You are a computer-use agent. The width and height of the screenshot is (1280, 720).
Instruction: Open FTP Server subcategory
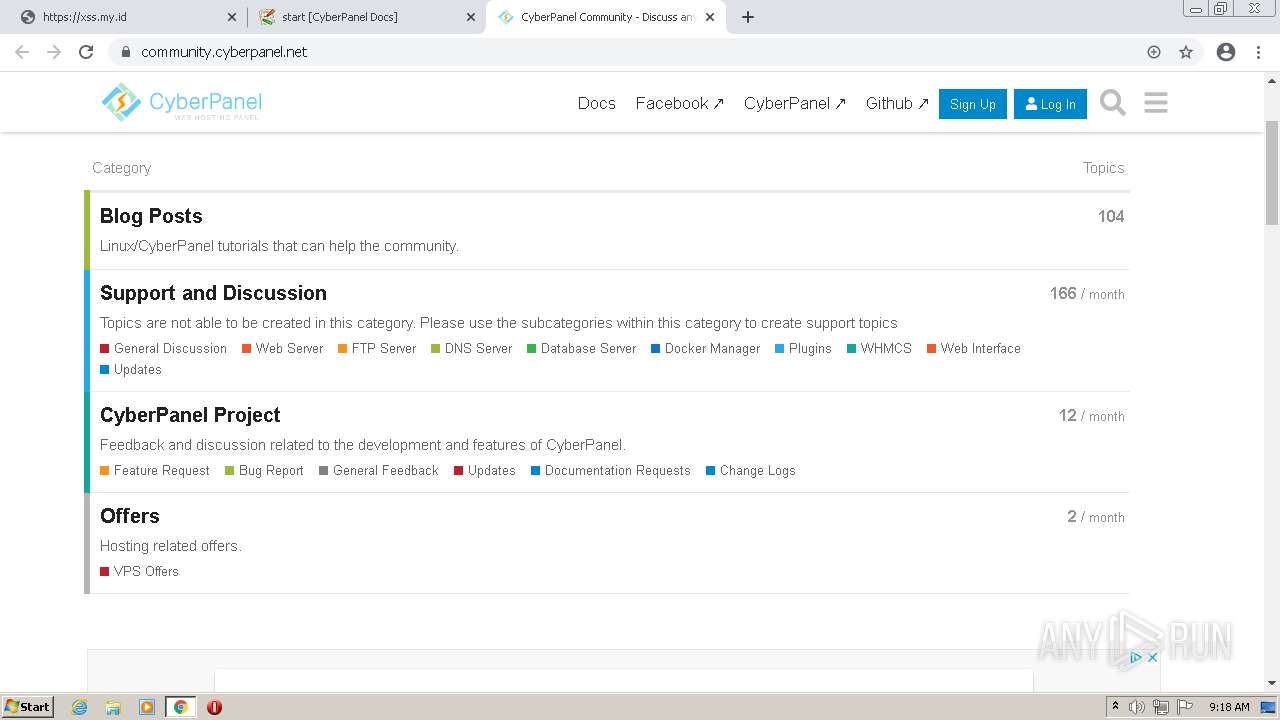coord(377,348)
